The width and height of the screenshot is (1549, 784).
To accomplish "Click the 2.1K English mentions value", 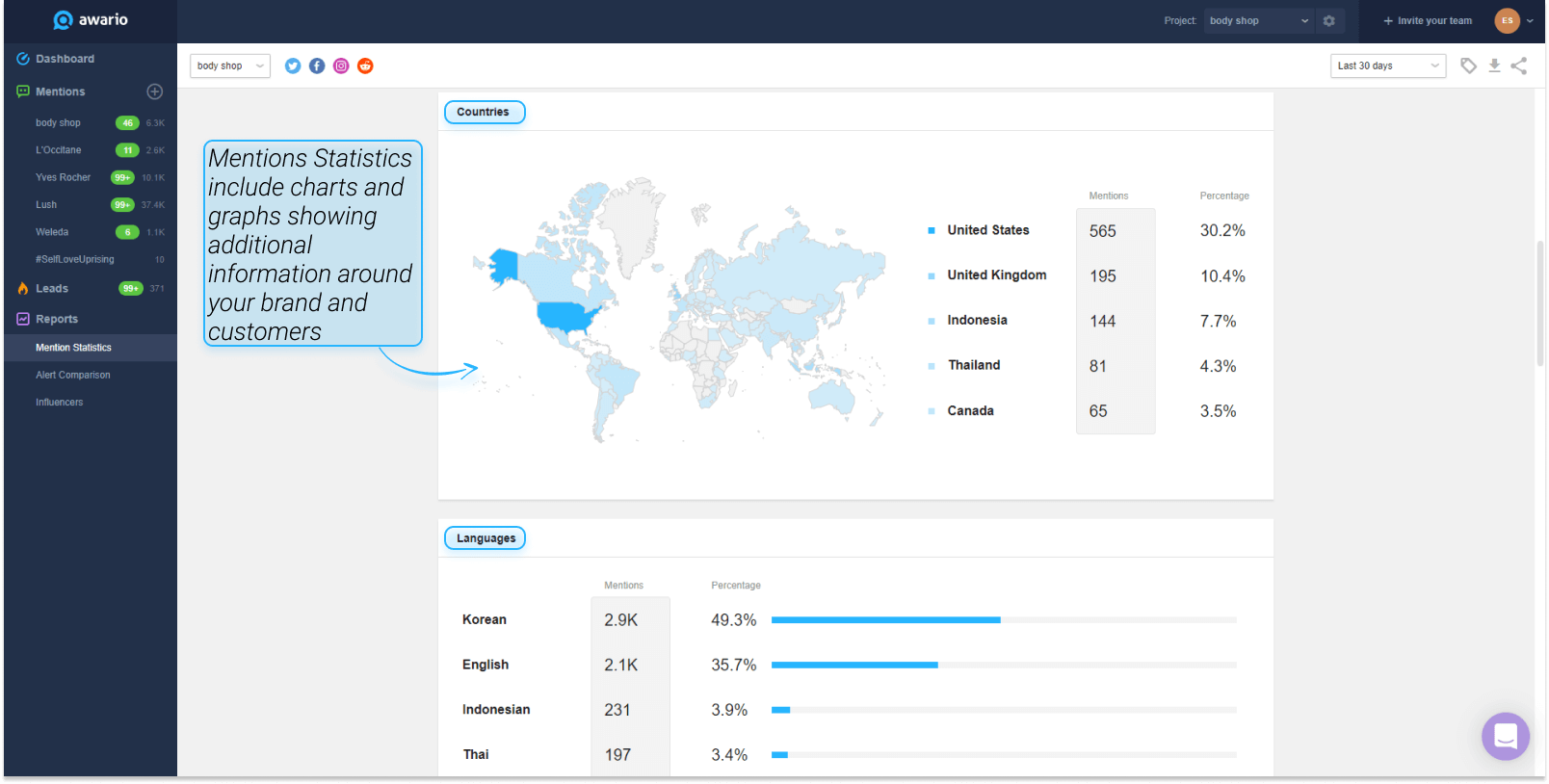I will tap(621, 666).
